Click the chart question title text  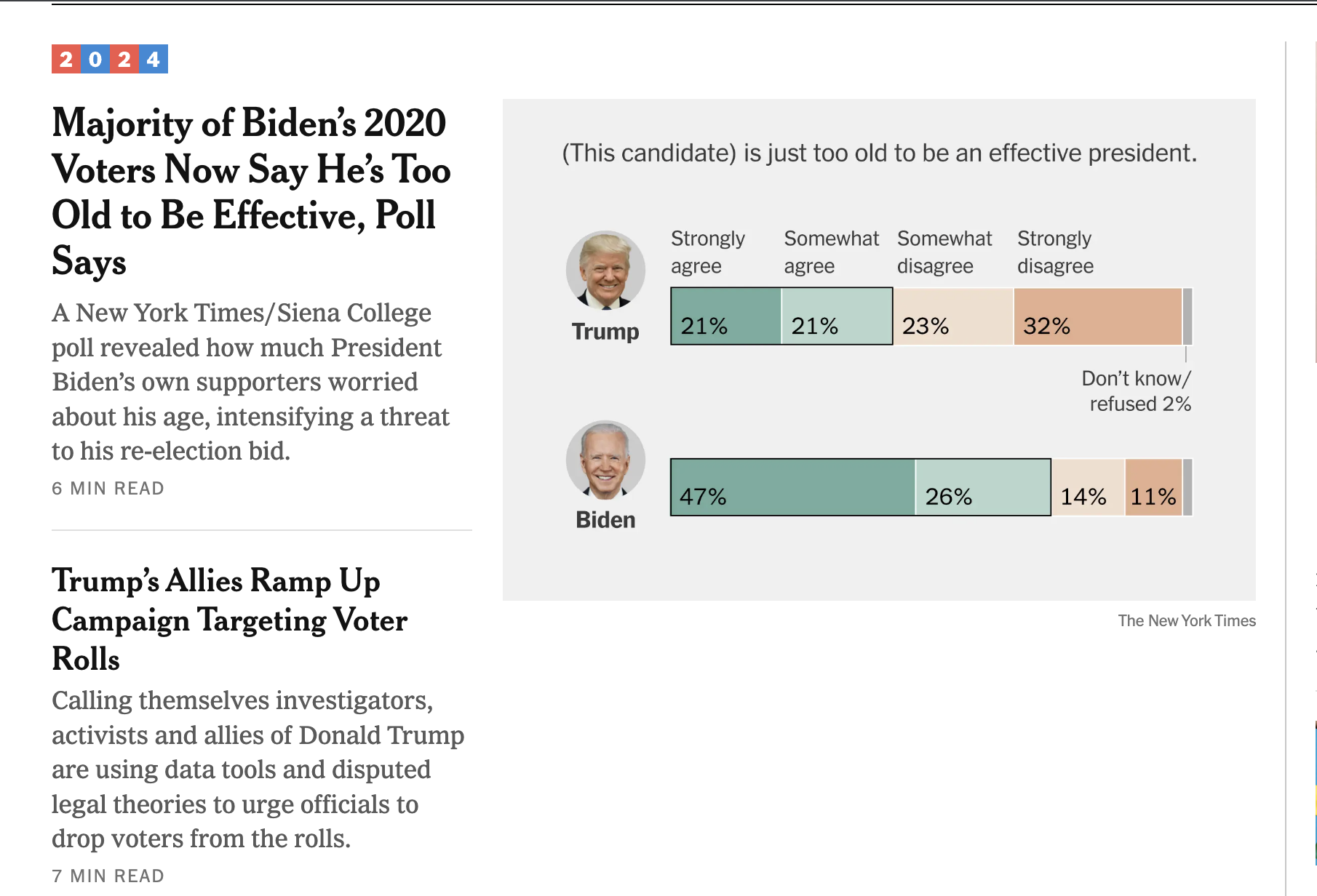[x=879, y=153]
